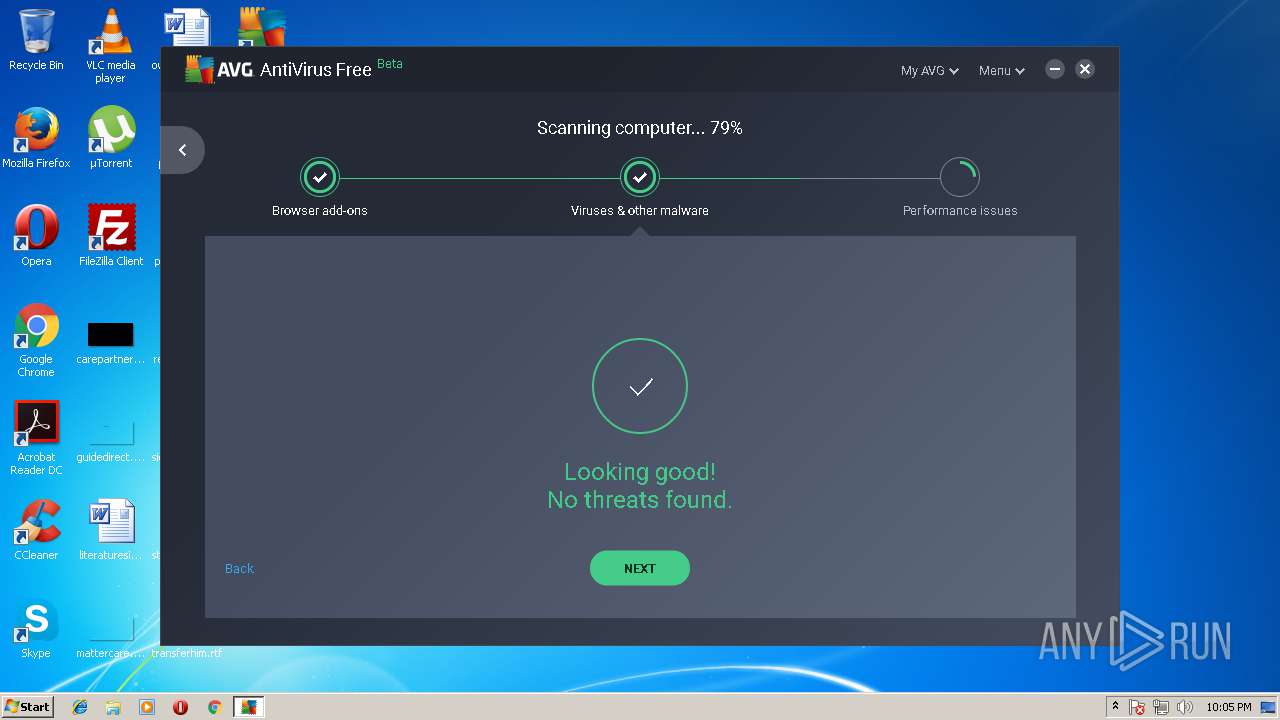Select the Google Chrome desktop shortcut
This screenshot has height=720, width=1280.
36,340
